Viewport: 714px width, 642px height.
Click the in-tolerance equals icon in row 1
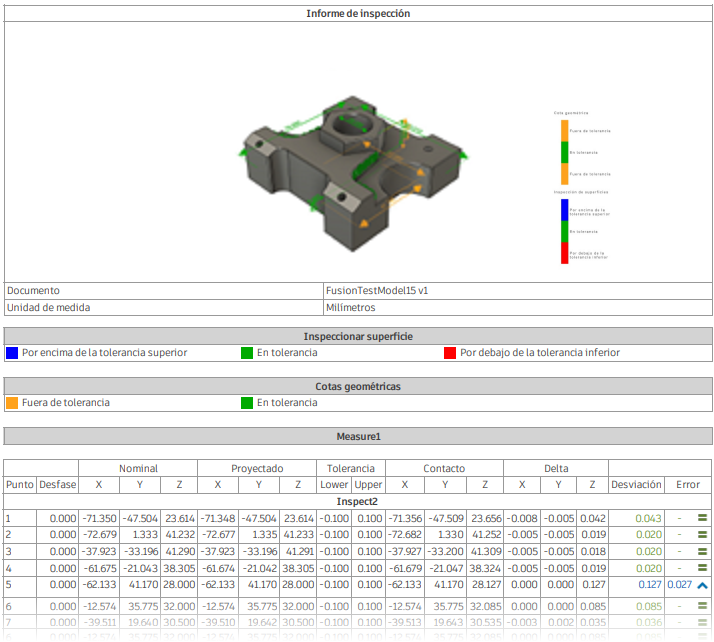click(702, 517)
